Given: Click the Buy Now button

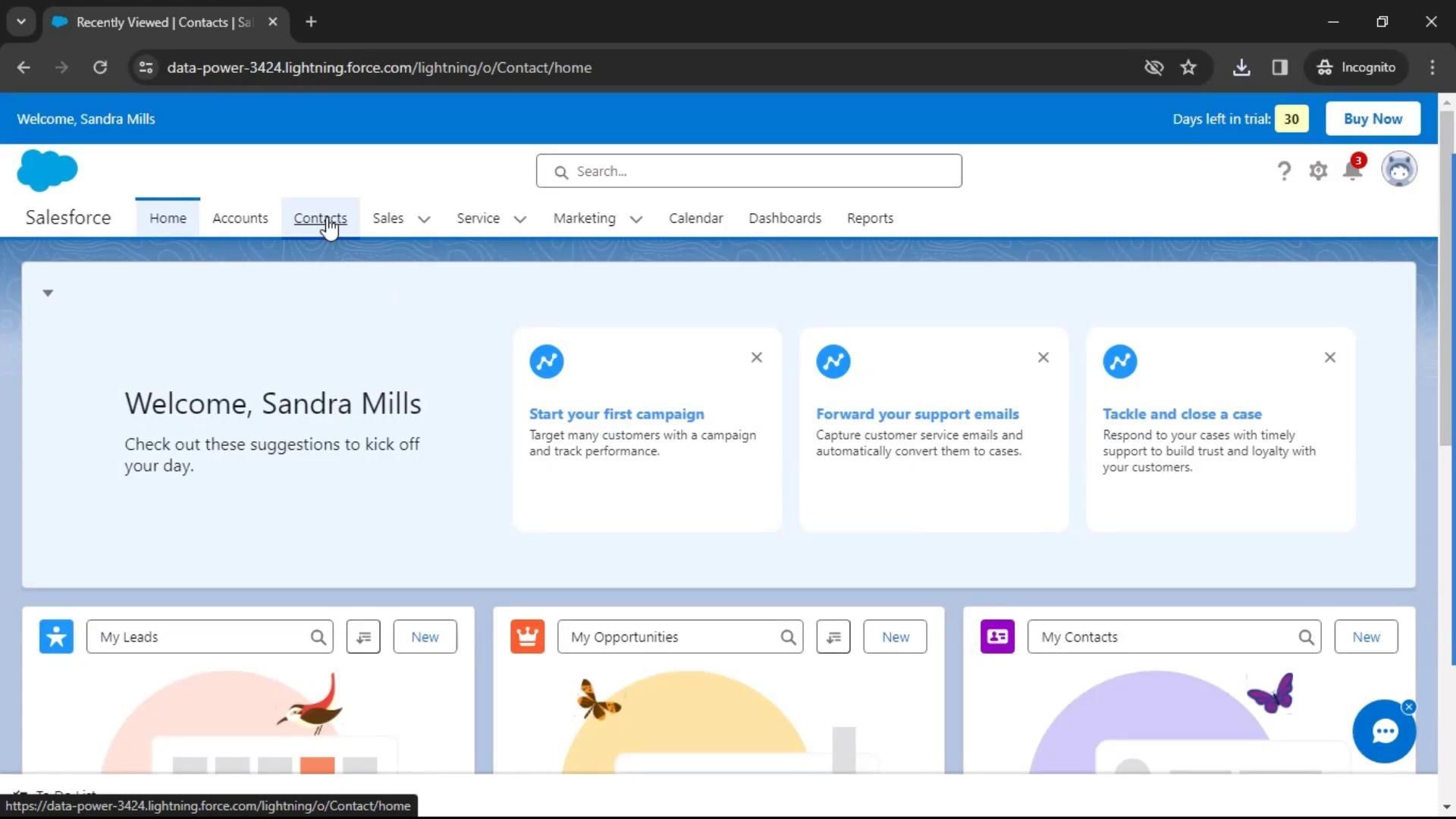Looking at the screenshot, I should [1372, 119].
